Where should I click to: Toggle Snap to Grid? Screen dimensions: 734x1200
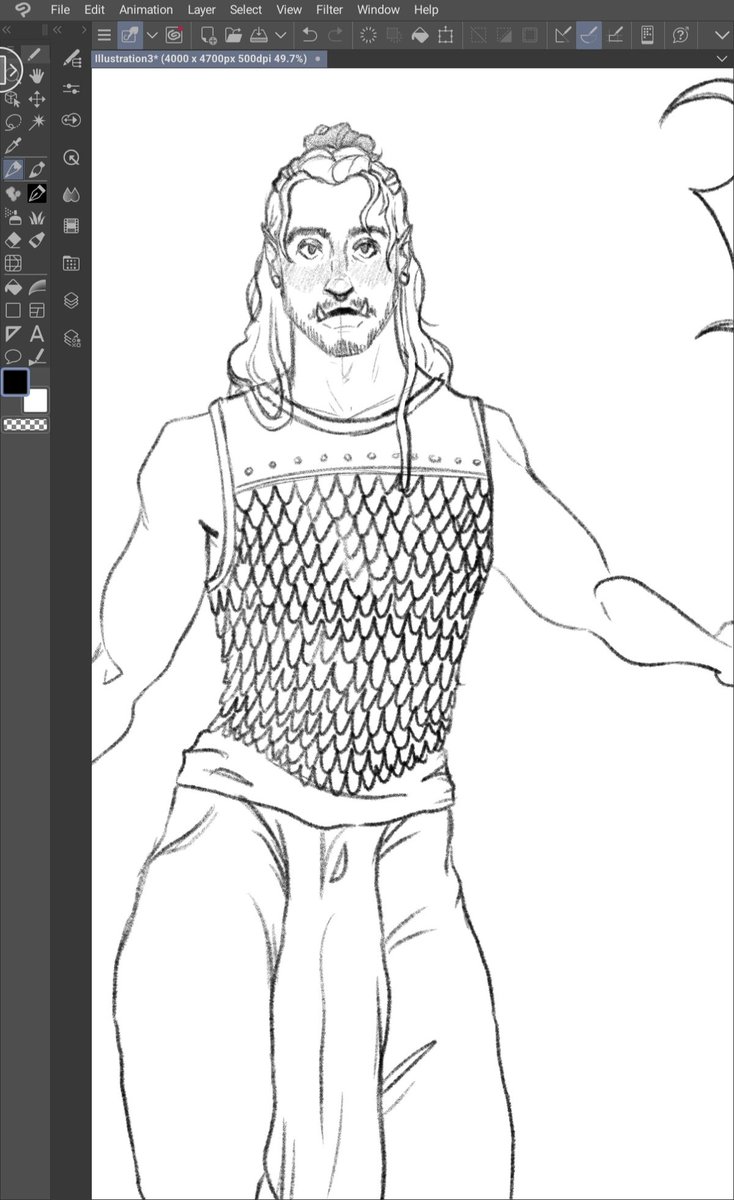[616, 35]
